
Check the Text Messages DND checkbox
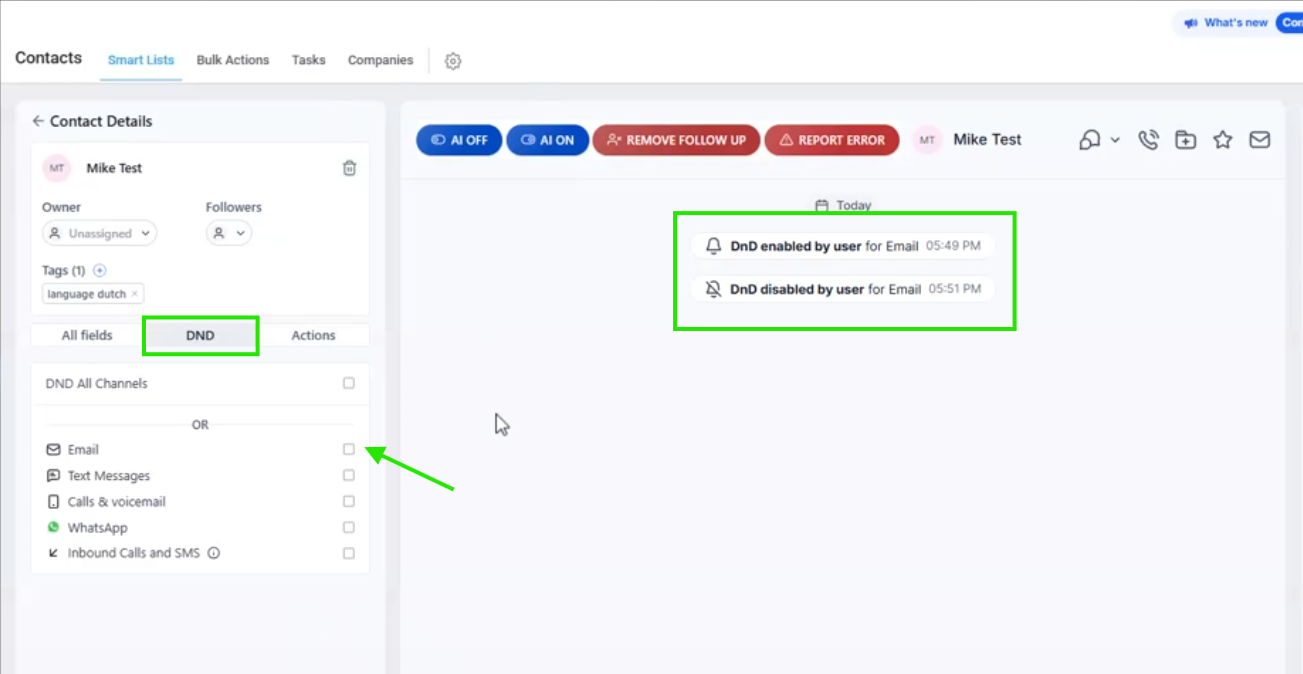click(x=349, y=476)
